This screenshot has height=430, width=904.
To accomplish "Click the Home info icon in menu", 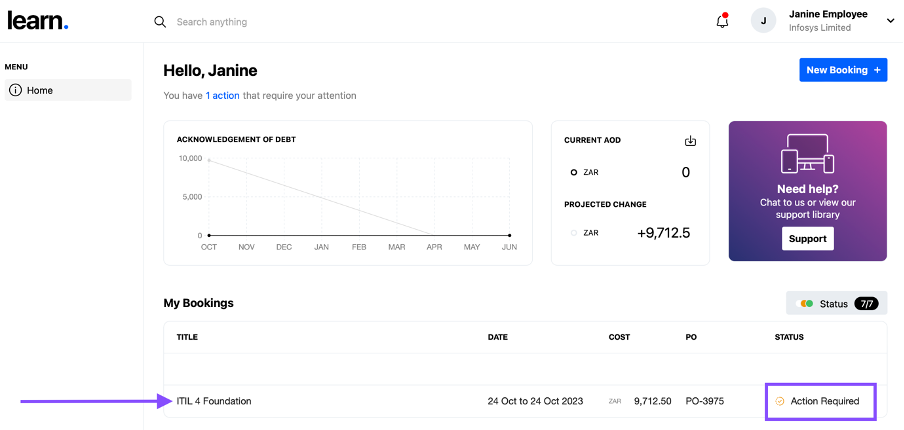I will click(x=16, y=90).
